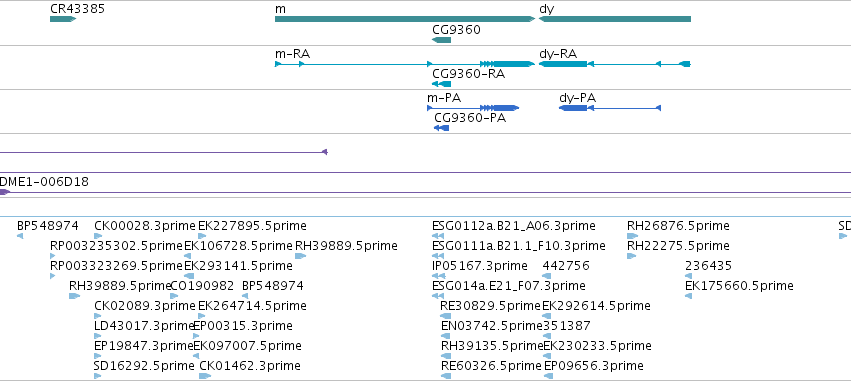Screen dimensions: 851x381
Task: Select the RH39135.5prime label
Action: (x=492, y=346)
